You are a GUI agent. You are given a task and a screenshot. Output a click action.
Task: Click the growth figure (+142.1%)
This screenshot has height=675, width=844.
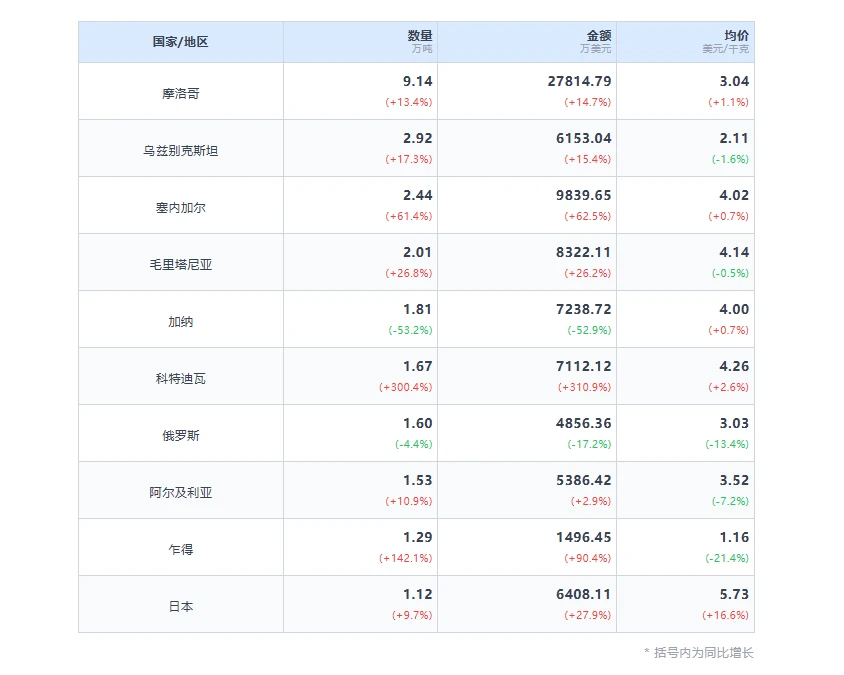click(x=405, y=559)
